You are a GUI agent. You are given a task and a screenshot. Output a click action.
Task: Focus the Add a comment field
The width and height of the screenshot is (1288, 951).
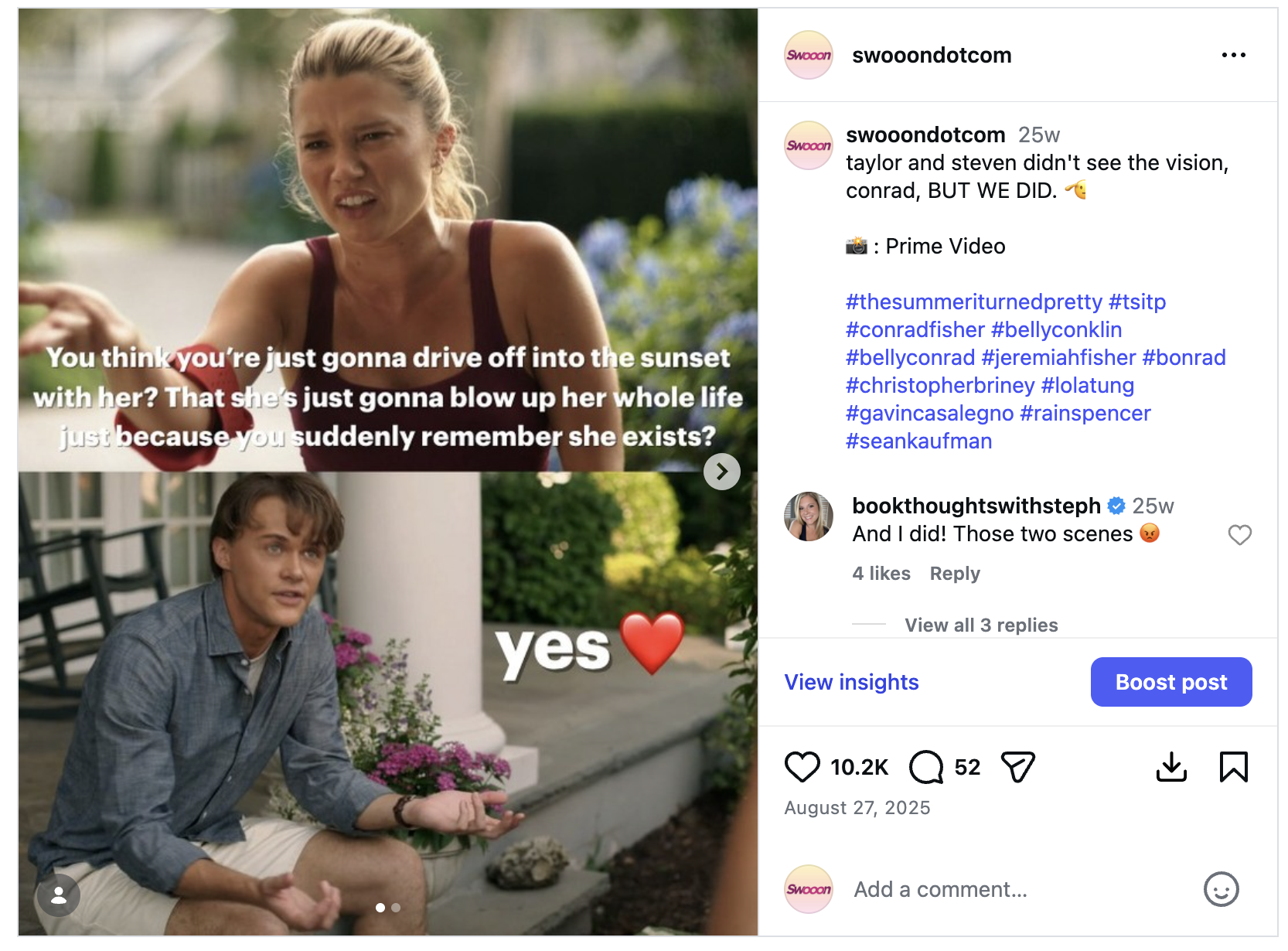[1021, 889]
